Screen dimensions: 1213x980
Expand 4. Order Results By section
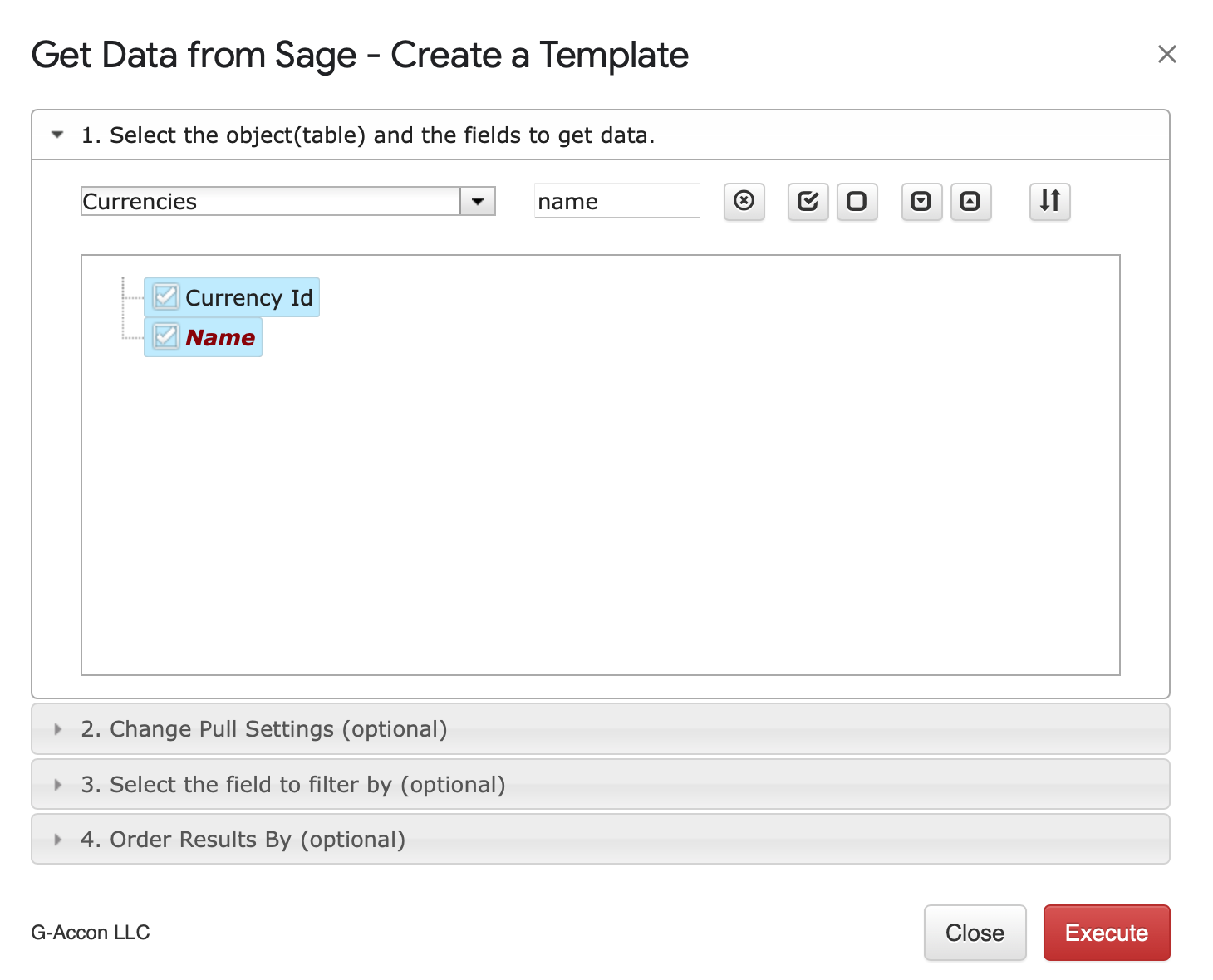pyautogui.click(x=600, y=840)
